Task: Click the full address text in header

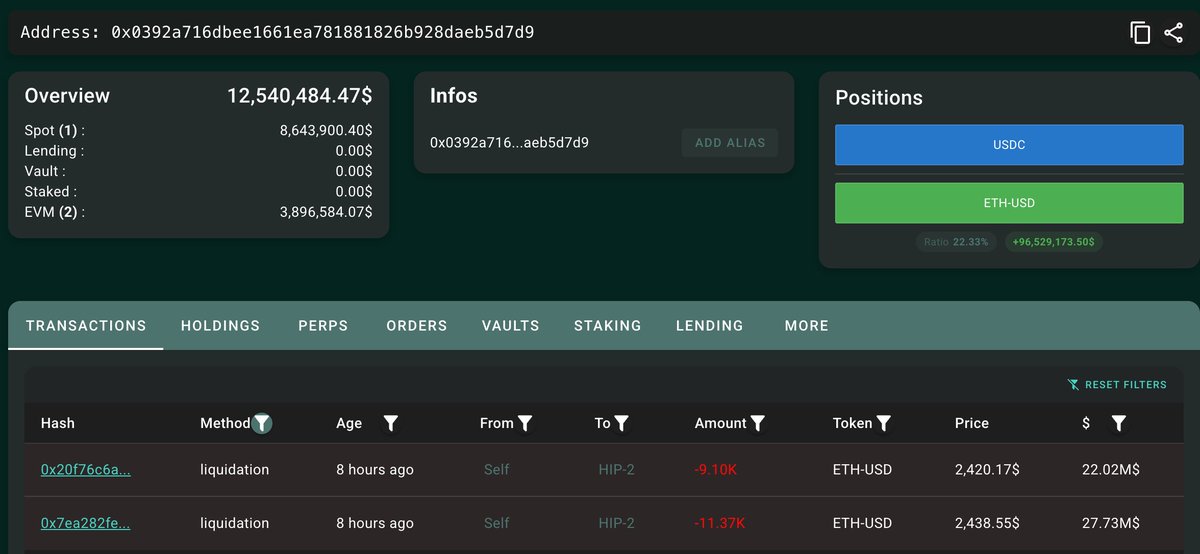Action: [x=322, y=32]
